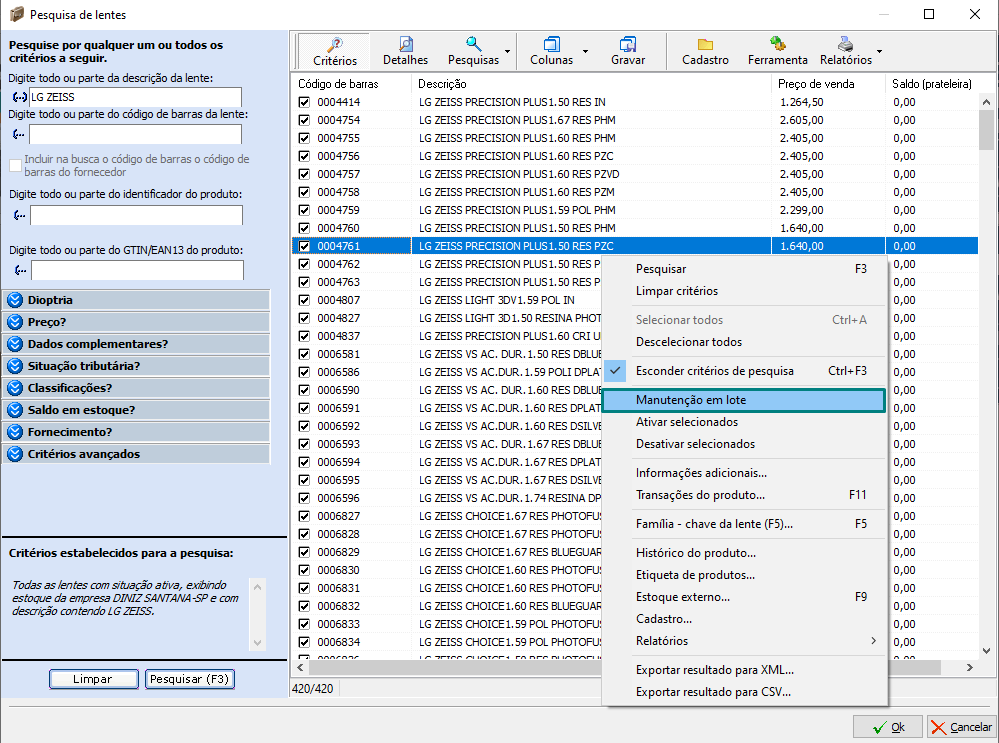This screenshot has height=743, width=999.
Task: Uncheck the checkbox for barcode 0004414
Action: [x=304, y=102]
